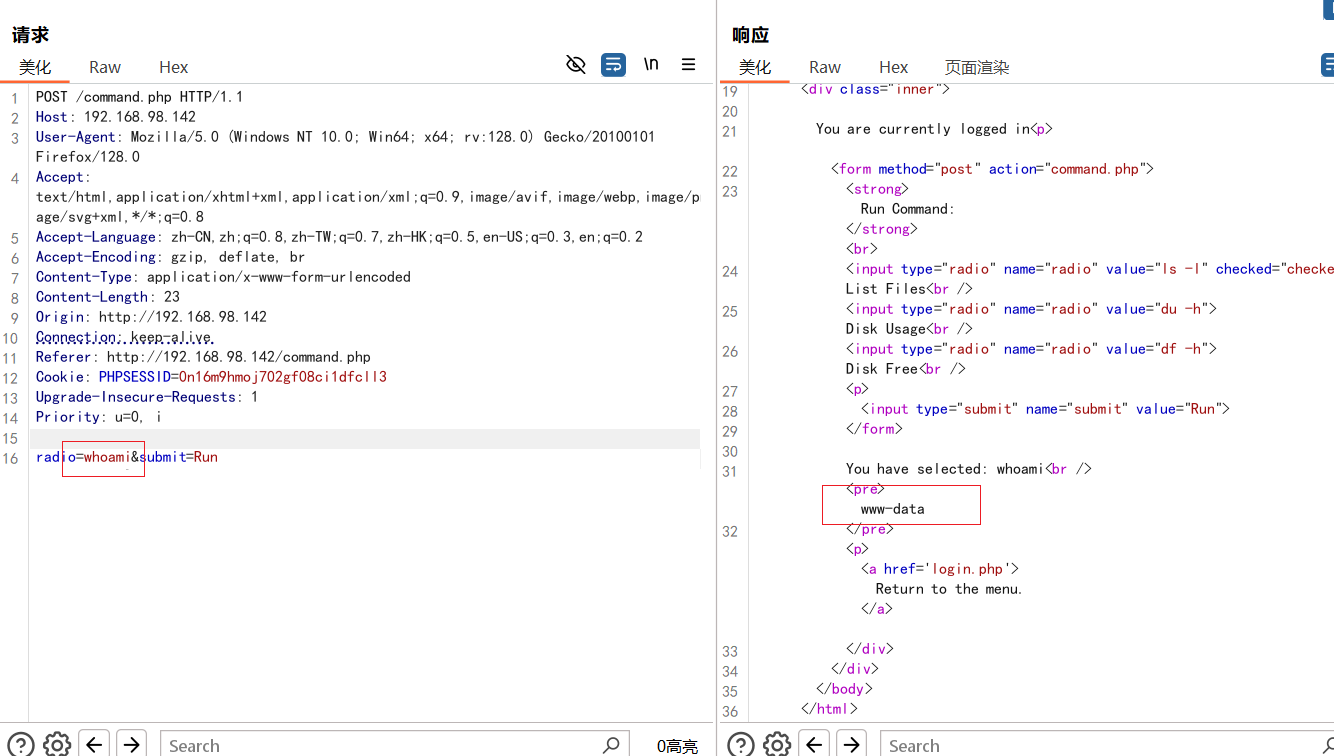
Task: Click the PHPSESSID cookie value
Action: (283, 377)
